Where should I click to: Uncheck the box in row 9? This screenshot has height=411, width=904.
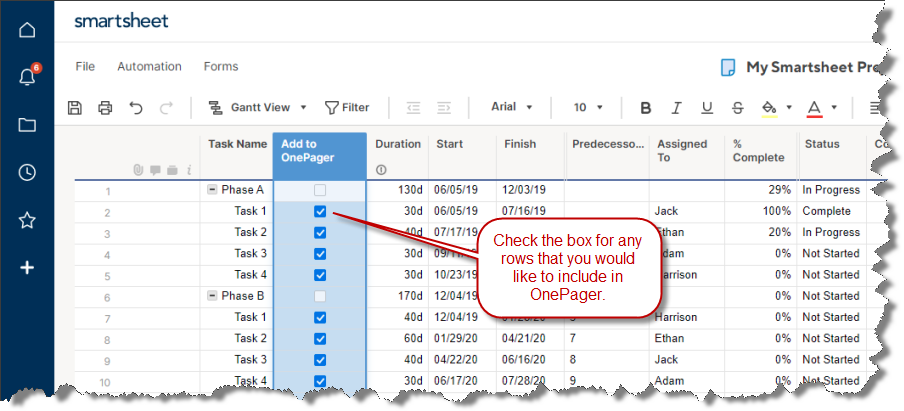[320, 360]
